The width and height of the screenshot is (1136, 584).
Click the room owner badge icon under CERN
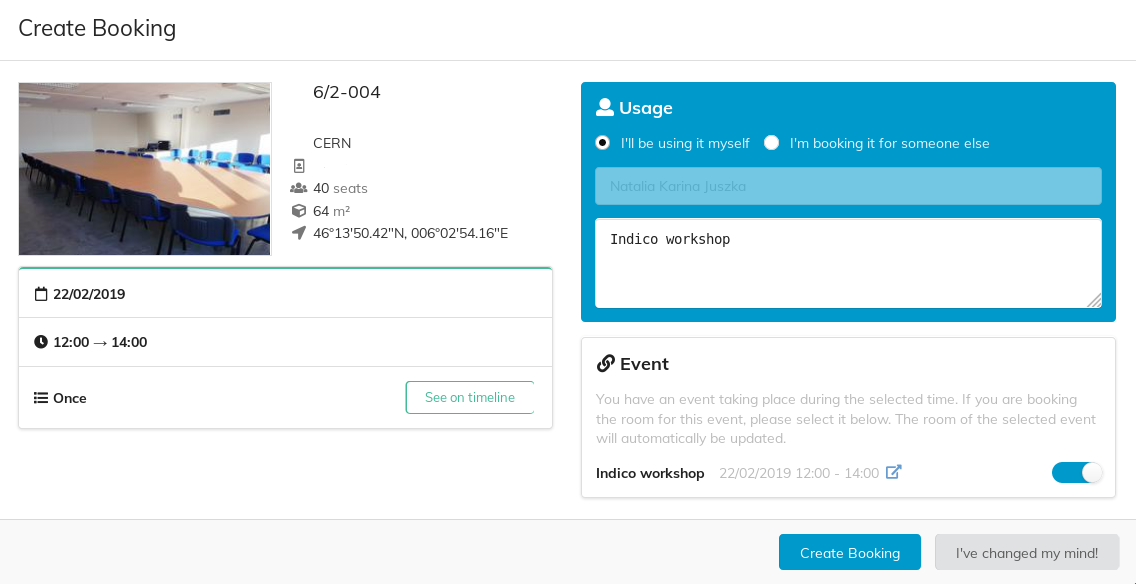click(299, 166)
